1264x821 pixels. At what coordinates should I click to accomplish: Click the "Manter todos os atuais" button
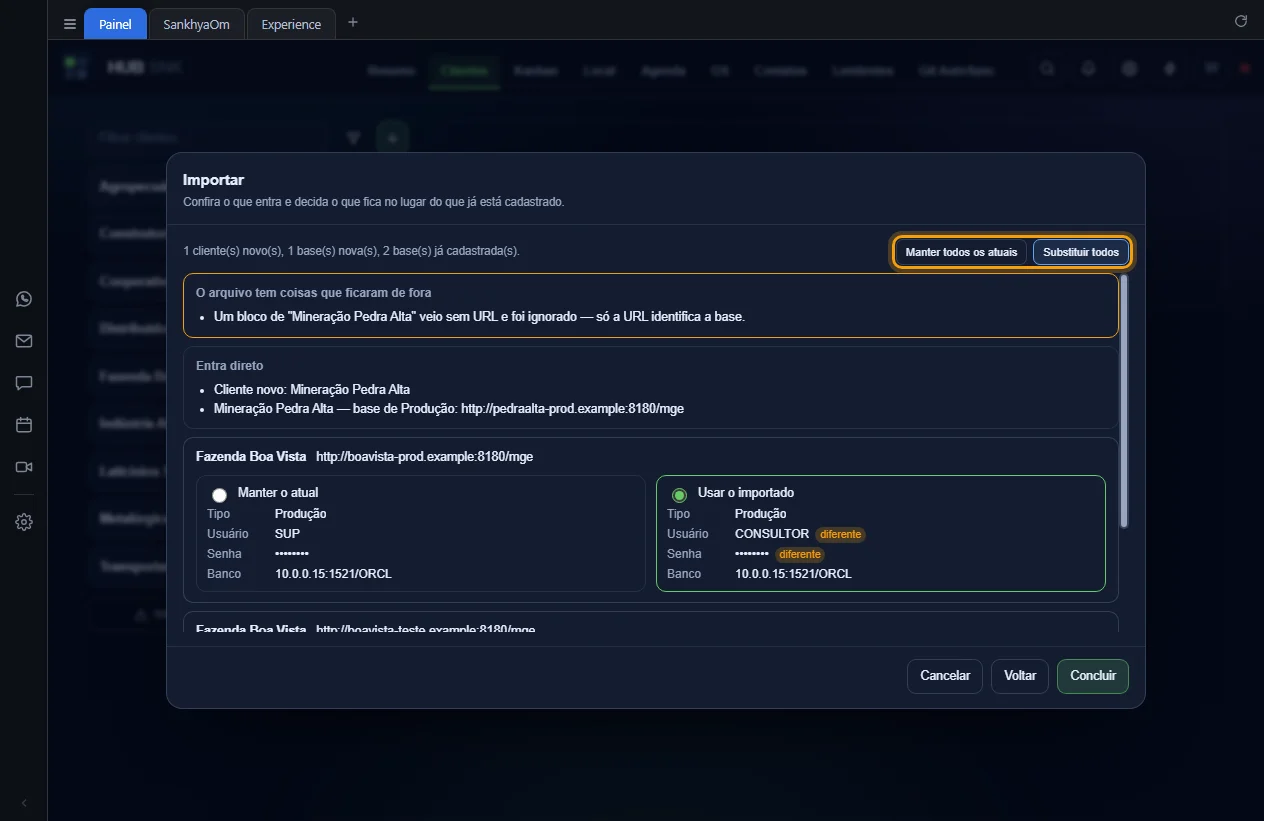[961, 252]
